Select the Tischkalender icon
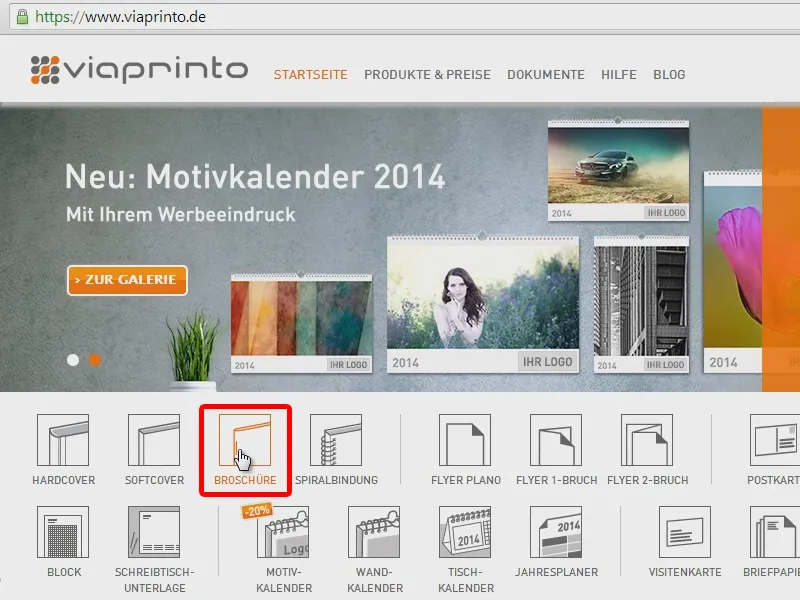The width and height of the screenshot is (800, 600). point(465,532)
